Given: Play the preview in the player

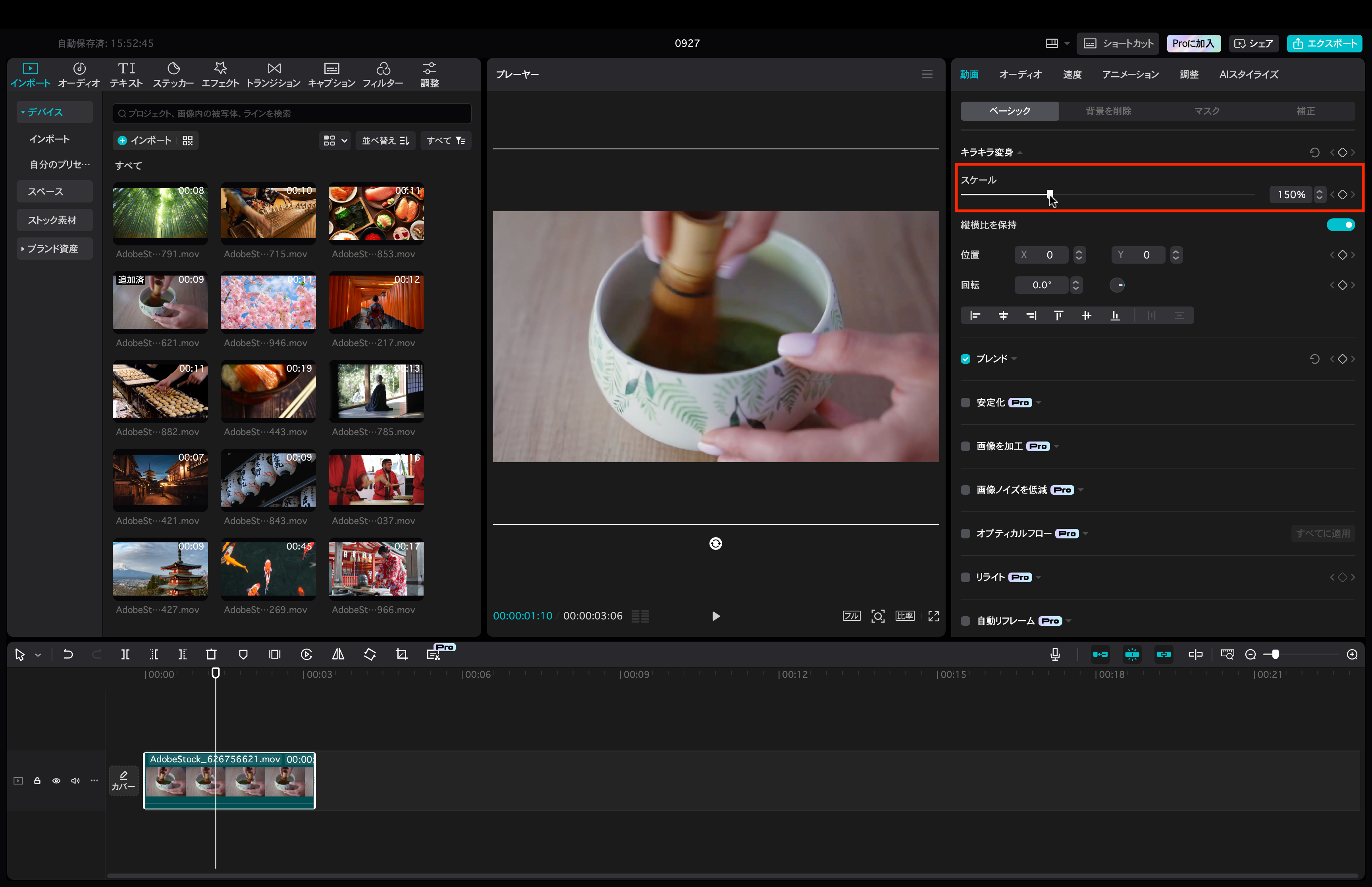Looking at the screenshot, I should point(715,616).
